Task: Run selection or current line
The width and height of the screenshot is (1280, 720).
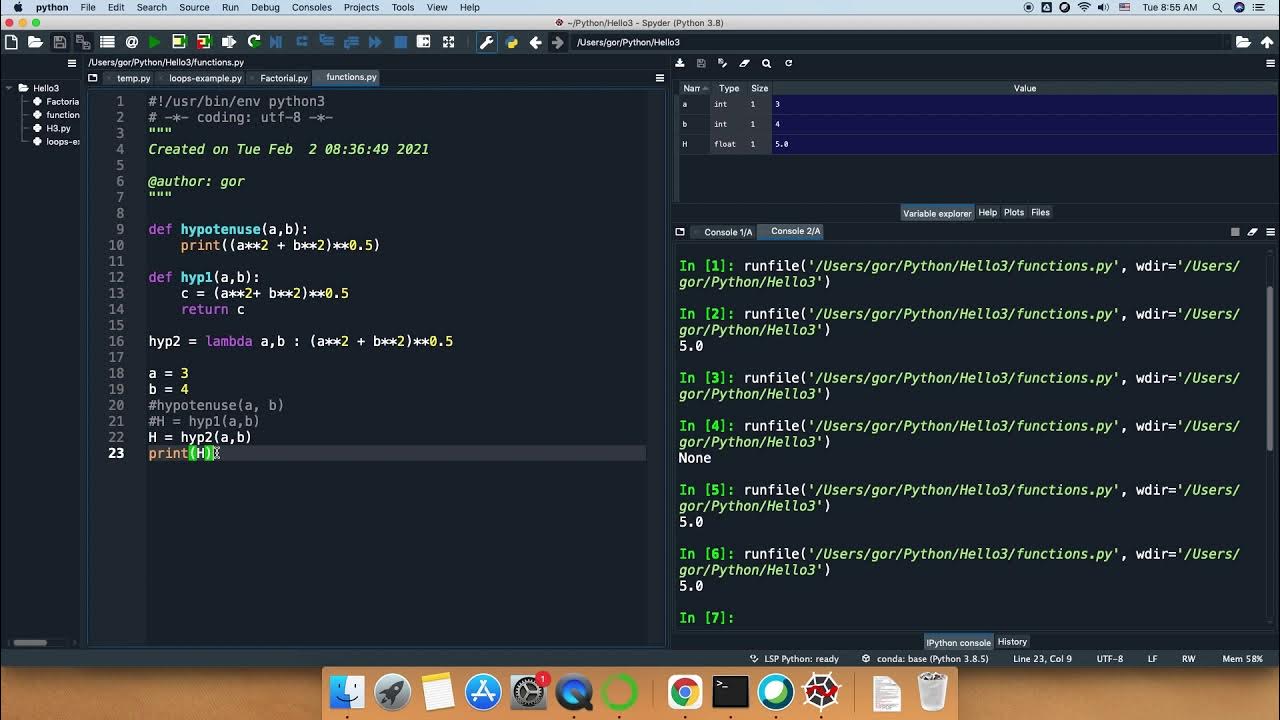Action: point(229,42)
